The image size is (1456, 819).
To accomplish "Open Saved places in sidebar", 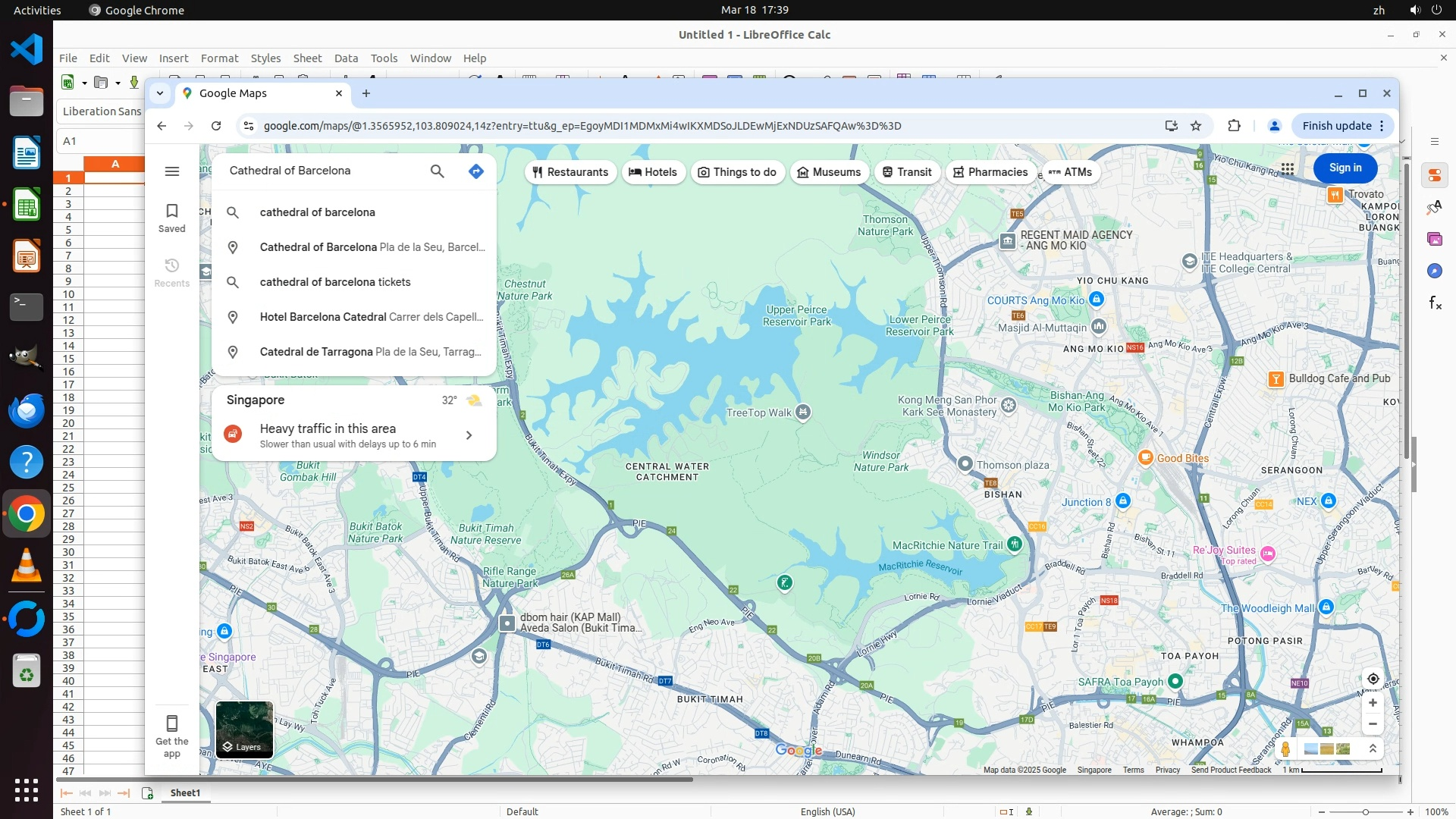I will coord(172,218).
